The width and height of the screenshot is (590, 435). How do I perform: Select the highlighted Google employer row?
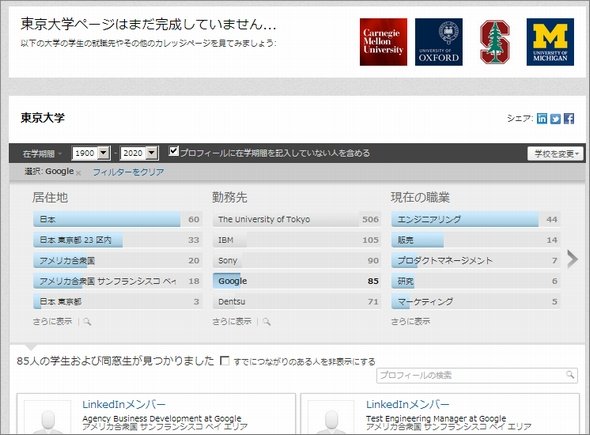[x=297, y=281]
